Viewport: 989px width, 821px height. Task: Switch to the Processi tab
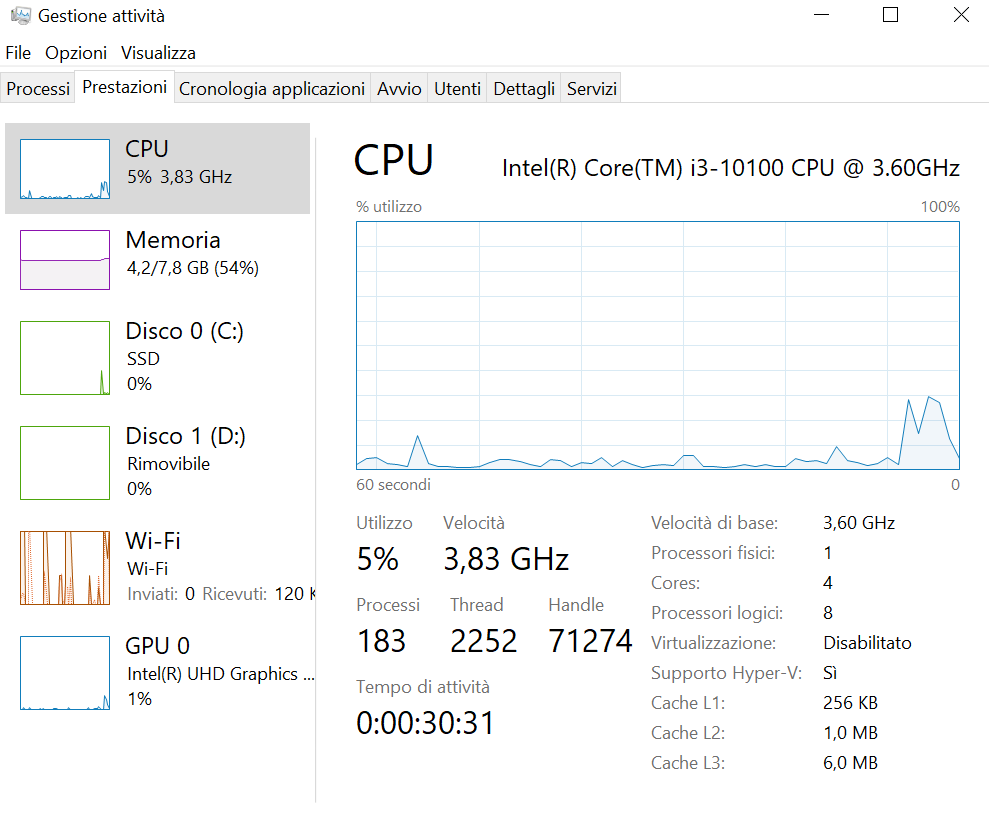click(38, 89)
